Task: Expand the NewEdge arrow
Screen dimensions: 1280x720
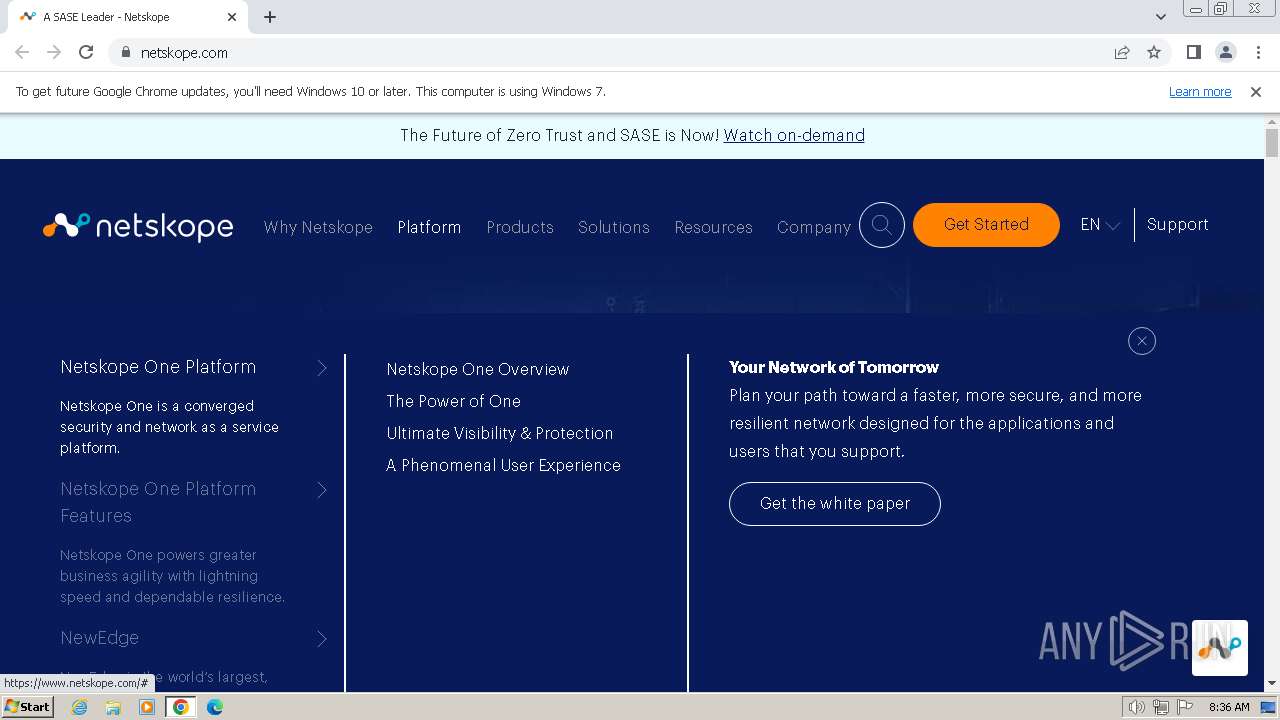Action: click(322, 639)
